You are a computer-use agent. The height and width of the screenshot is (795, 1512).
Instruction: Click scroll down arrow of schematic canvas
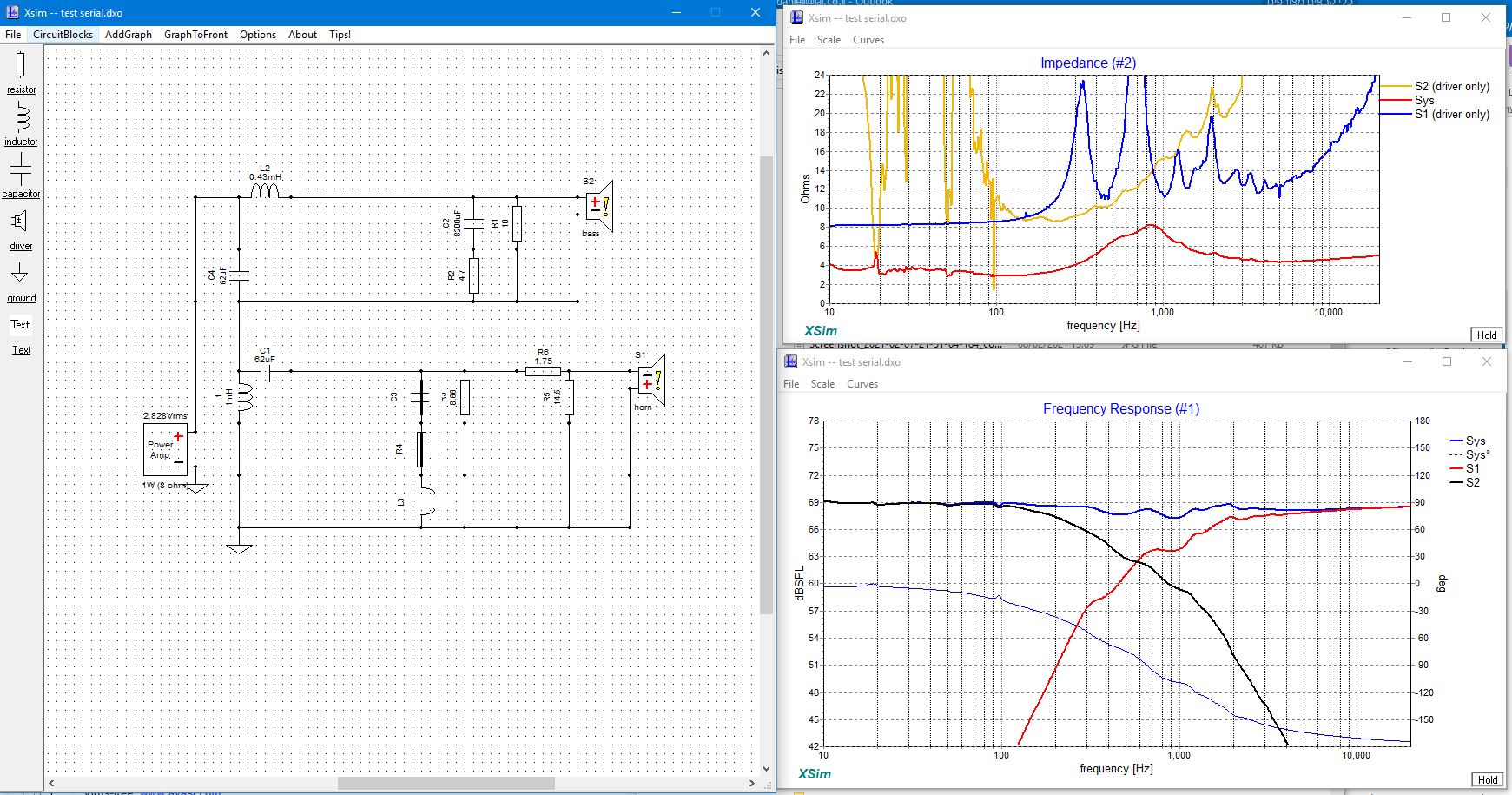[765, 768]
